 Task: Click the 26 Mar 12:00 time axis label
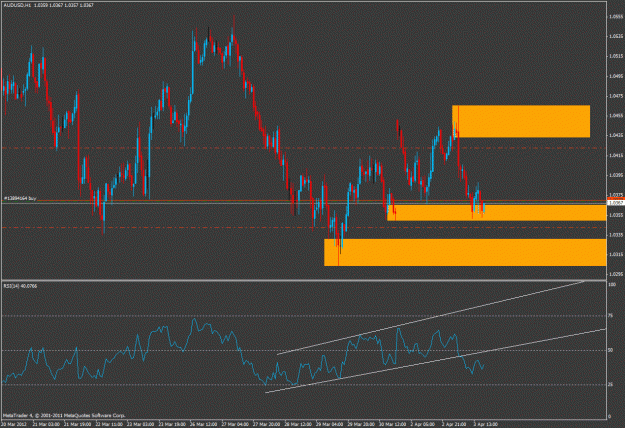pos(203,424)
